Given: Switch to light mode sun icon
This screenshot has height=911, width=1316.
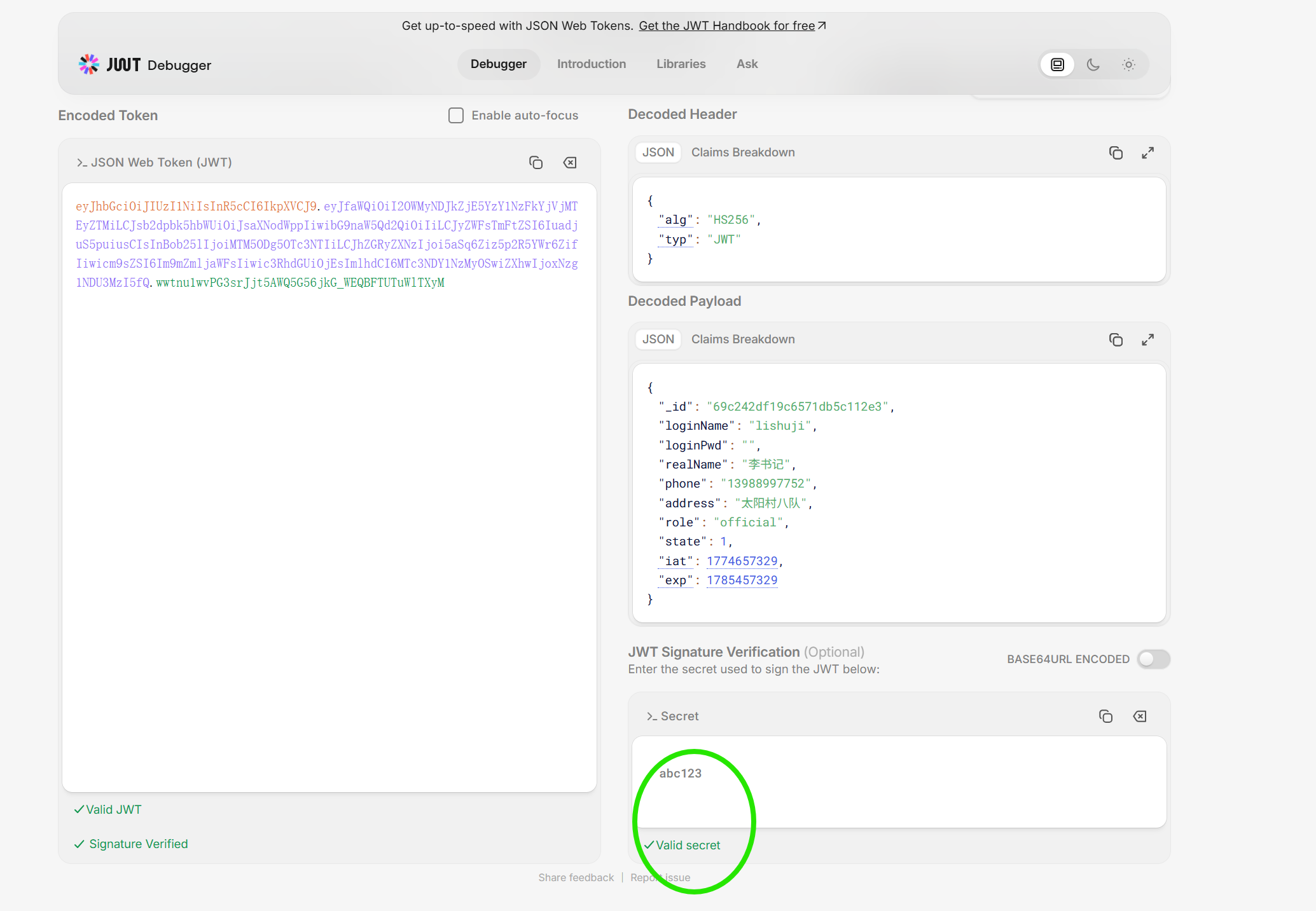Looking at the screenshot, I should [x=1128, y=65].
